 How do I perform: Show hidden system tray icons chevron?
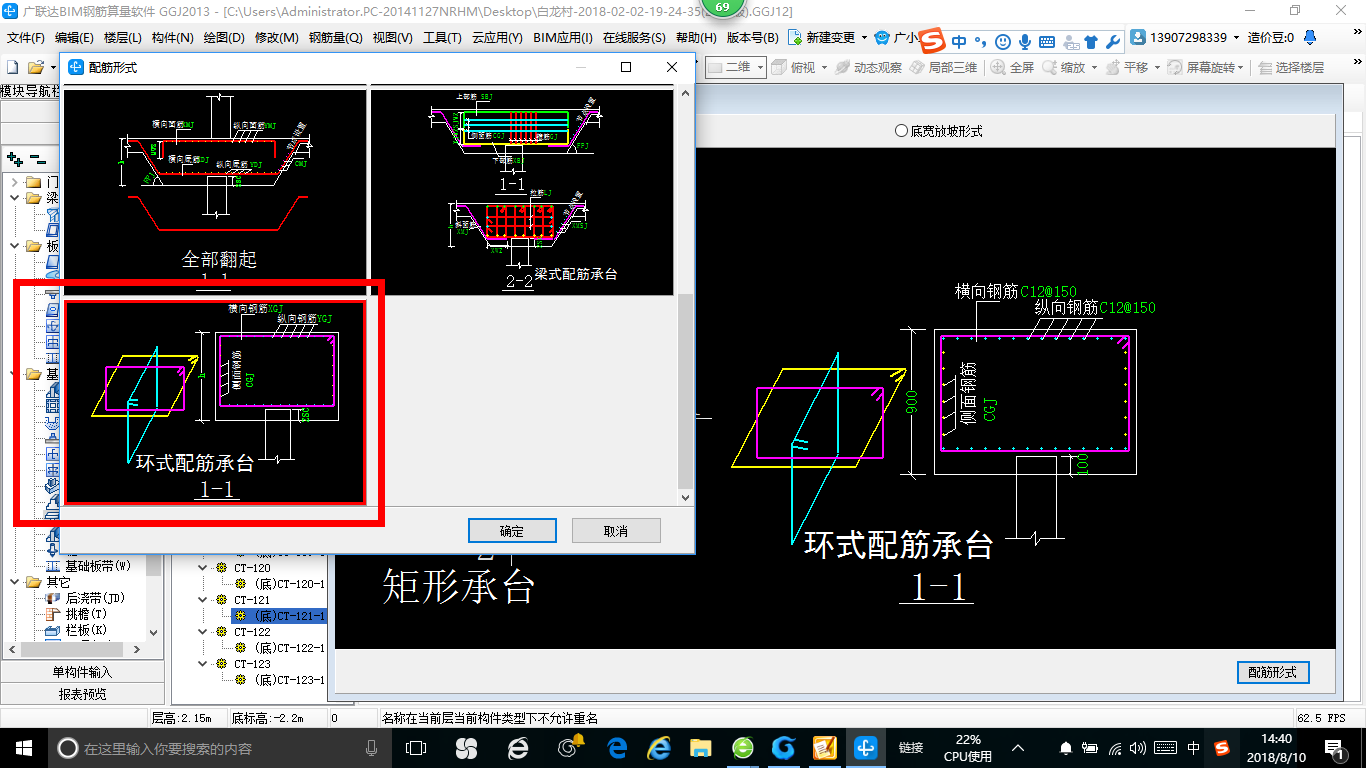[1018, 748]
